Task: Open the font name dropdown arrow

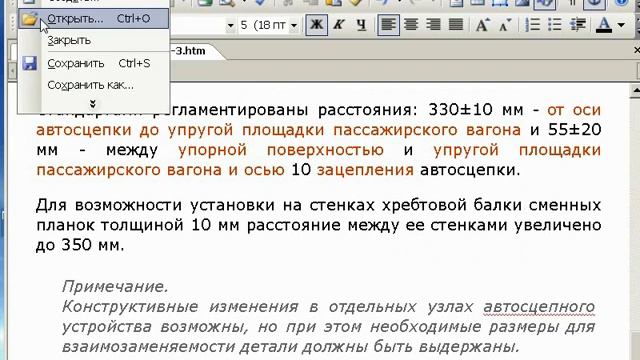Action: 230,26
